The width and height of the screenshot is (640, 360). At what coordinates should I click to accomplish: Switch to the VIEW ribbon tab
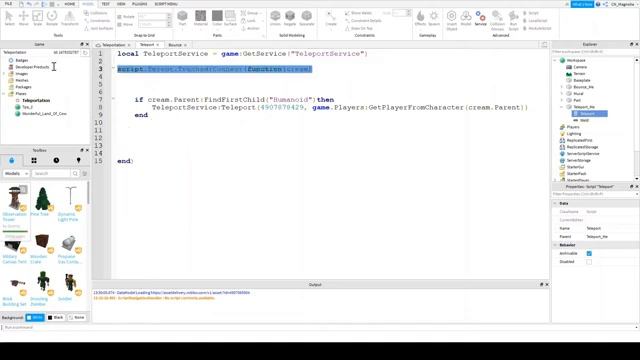121,4
